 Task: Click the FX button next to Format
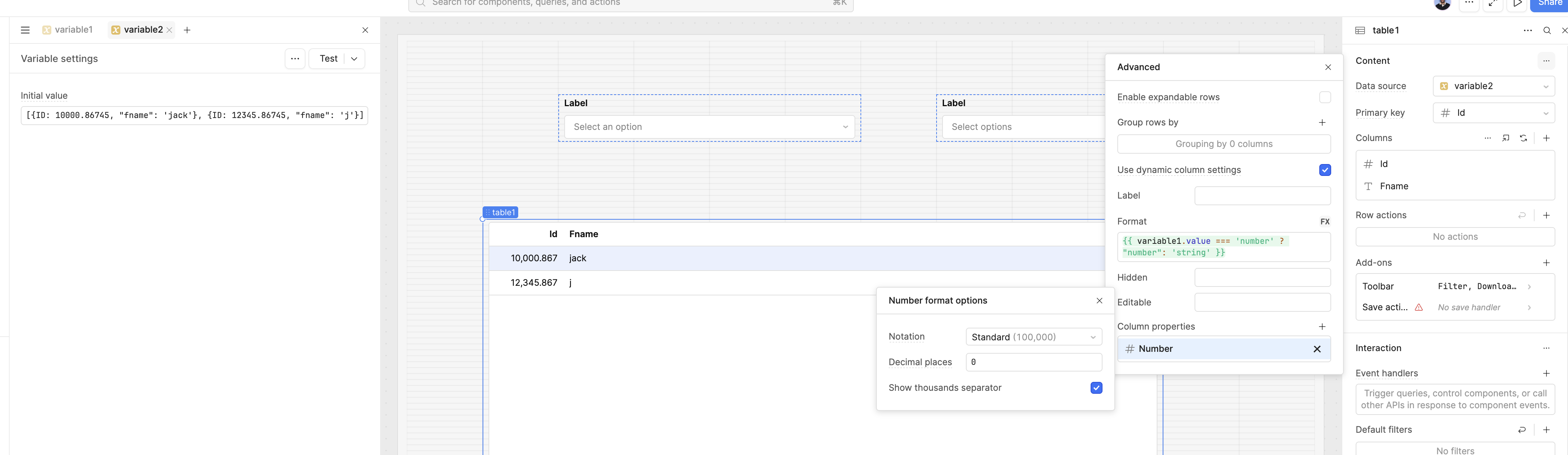[x=1324, y=222]
